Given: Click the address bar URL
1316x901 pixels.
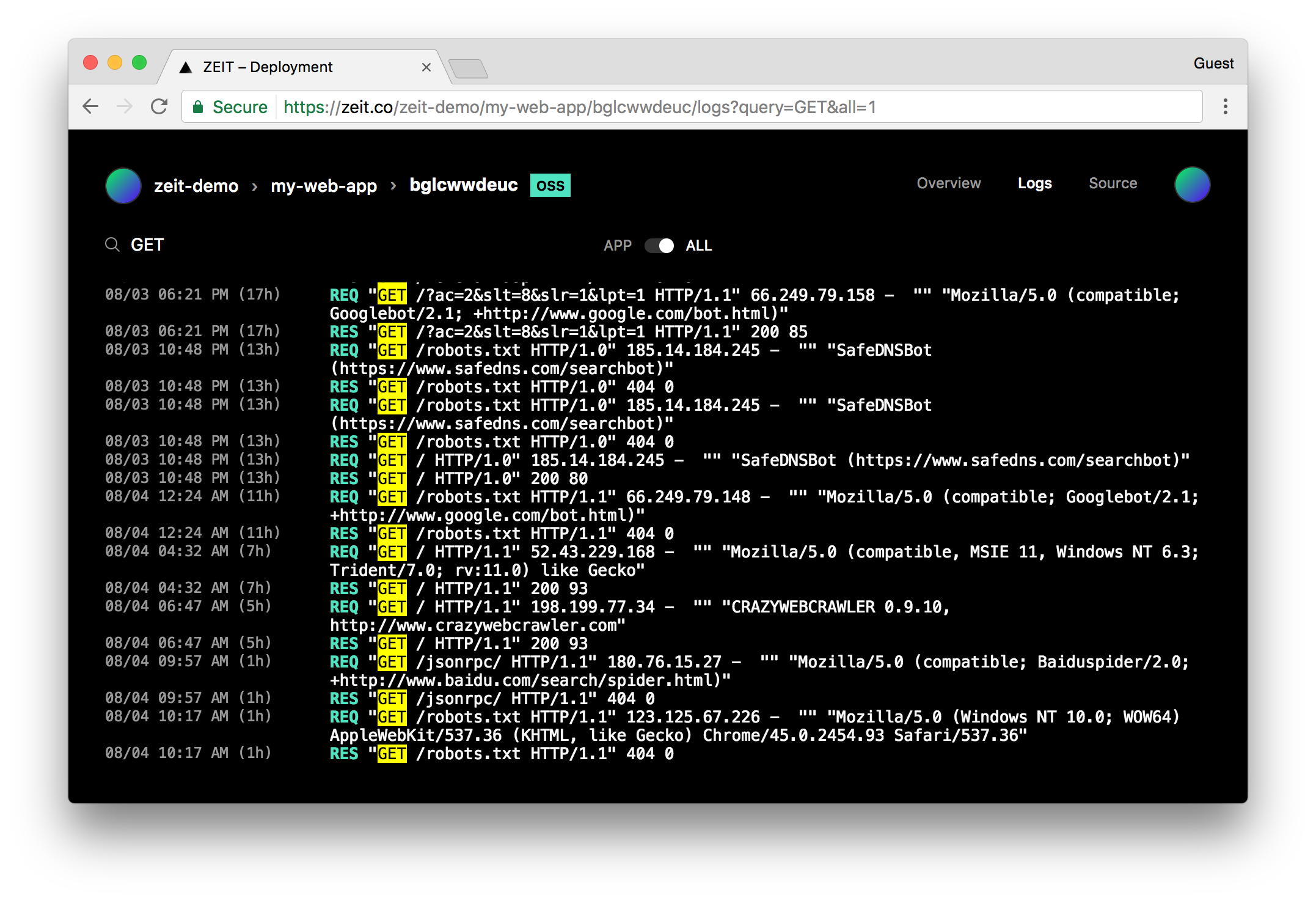Looking at the screenshot, I should [x=579, y=107].
